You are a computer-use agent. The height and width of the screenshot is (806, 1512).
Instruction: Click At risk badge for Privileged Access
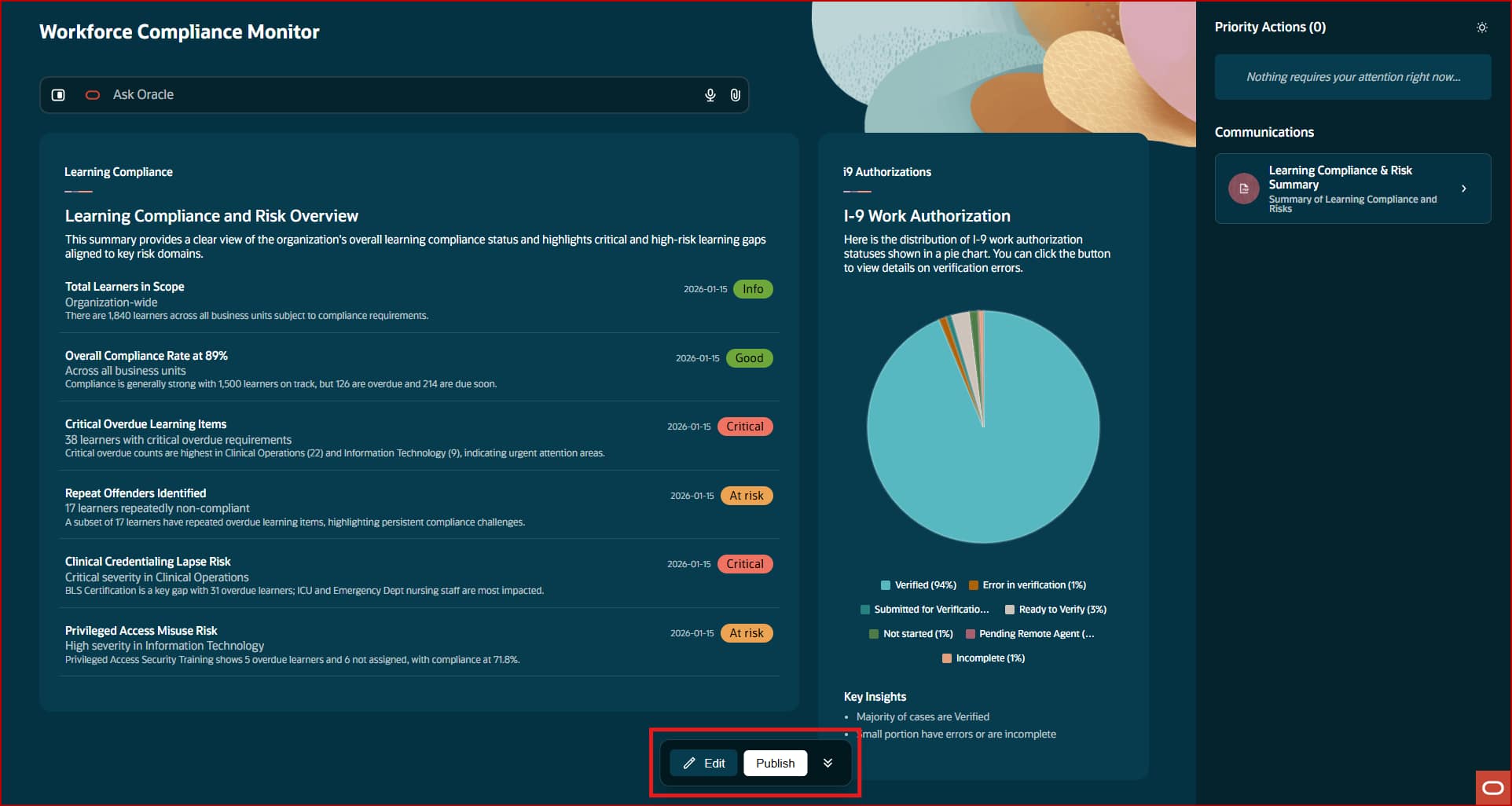click(x=747, y=633)
